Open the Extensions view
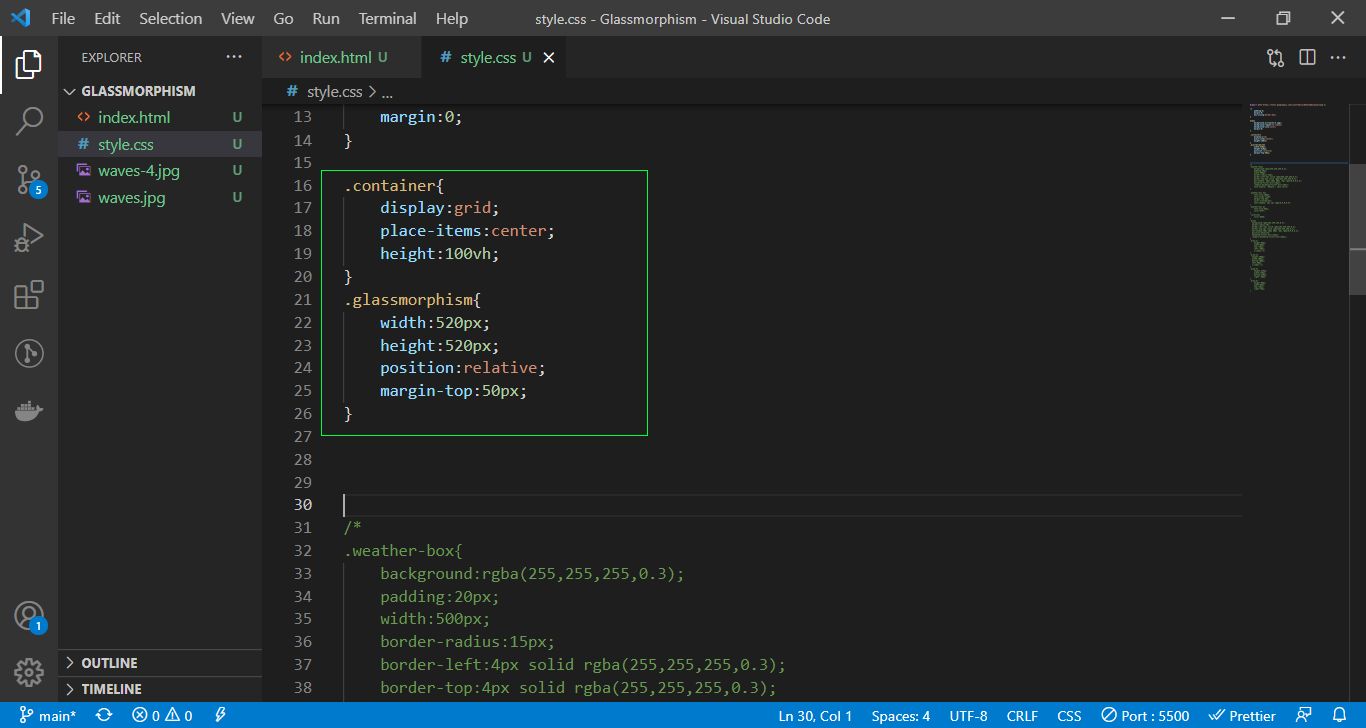Viewport: 1366px width, 728px height. point(29,295)
